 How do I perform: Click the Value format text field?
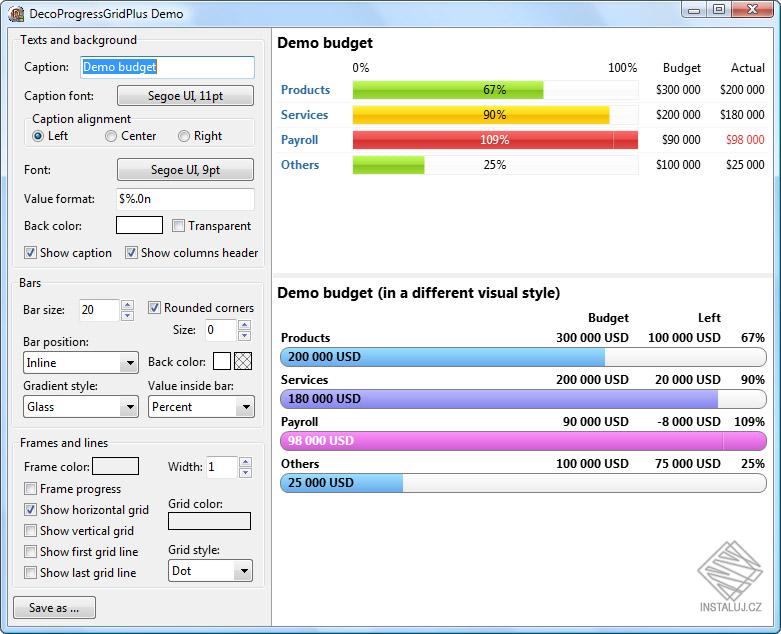(185, 199)
